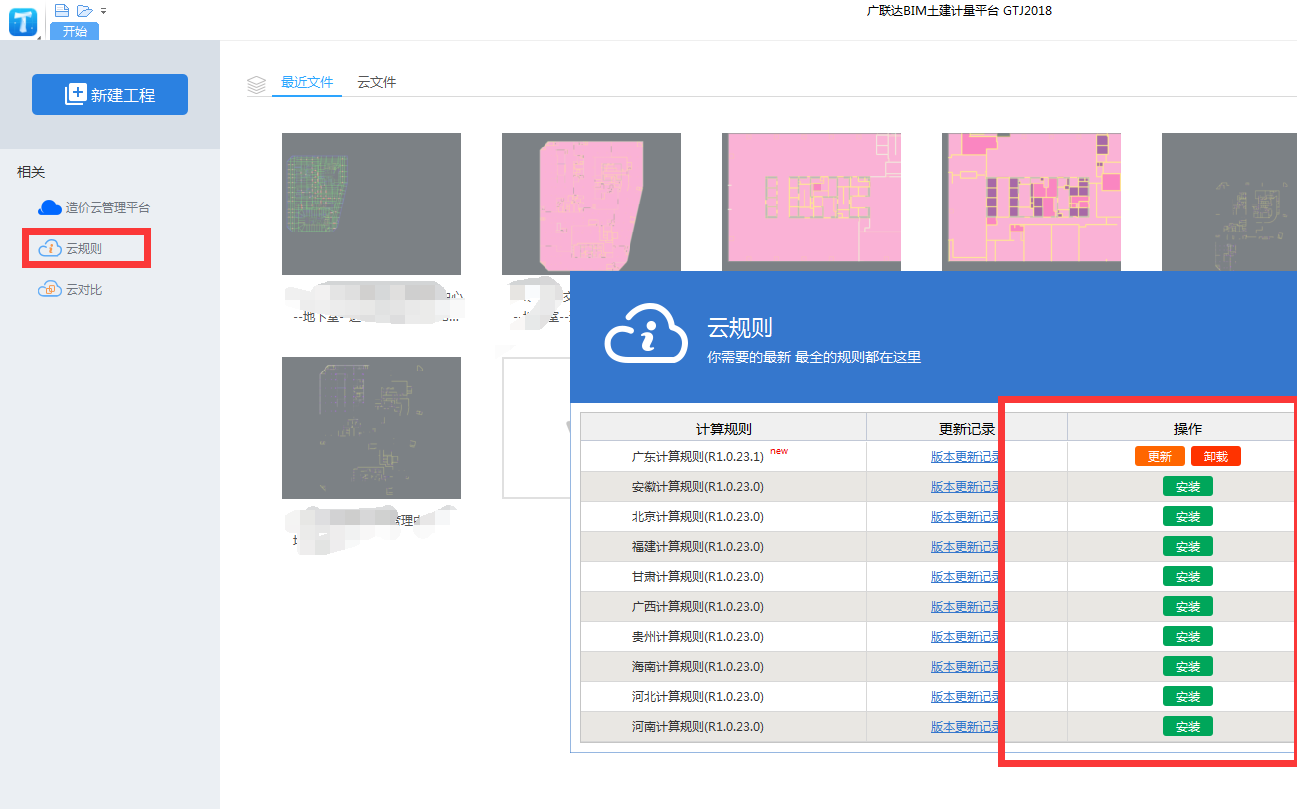This screenshot has width=1297, height=809.
Task: Click the 计算规则 column header
Action: pos(723,428)
